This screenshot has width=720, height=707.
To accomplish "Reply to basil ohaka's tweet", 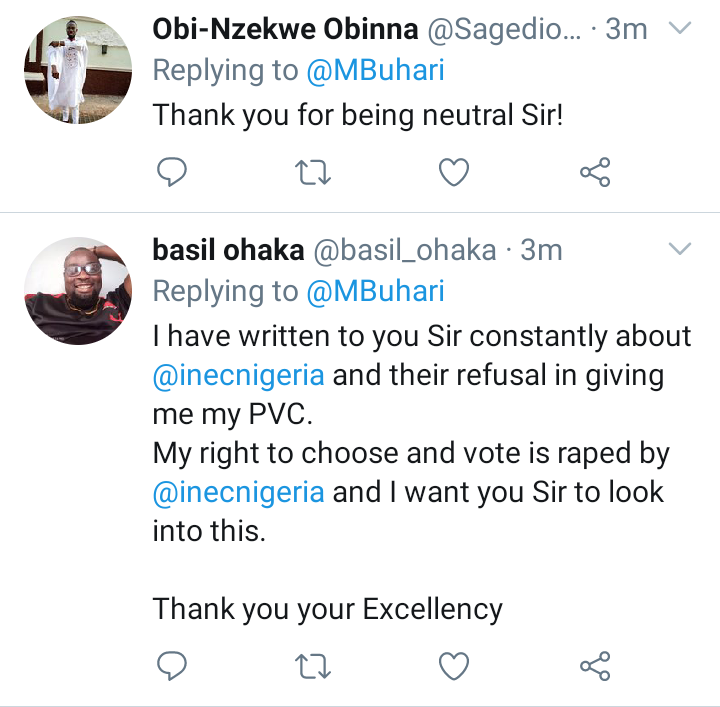I will (172, 666).
